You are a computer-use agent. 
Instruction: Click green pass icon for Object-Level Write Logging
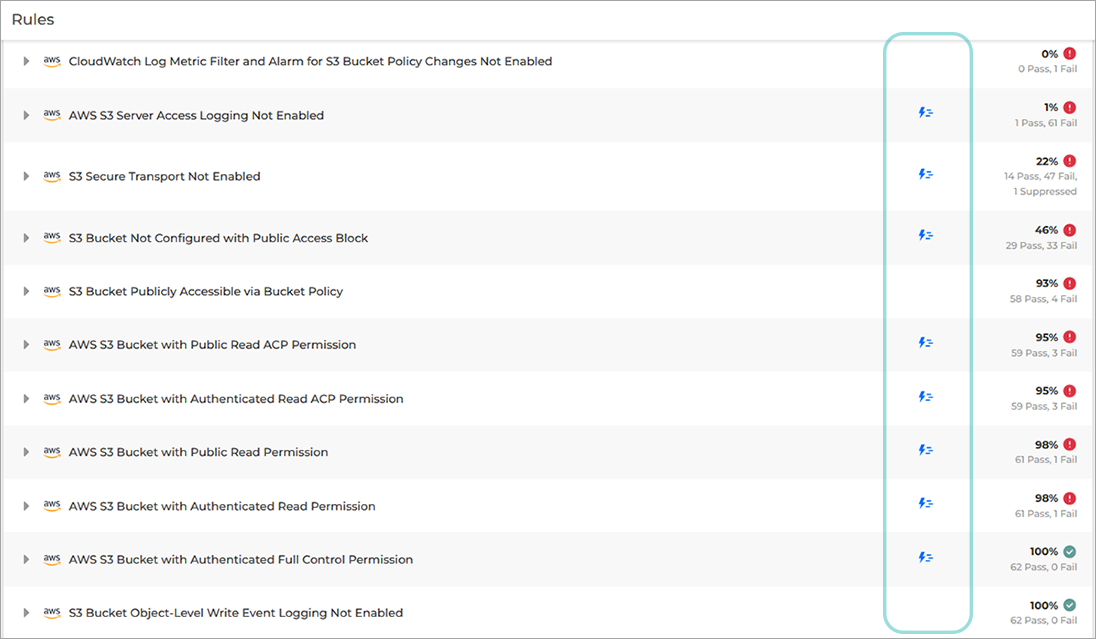click(1069, 606)
